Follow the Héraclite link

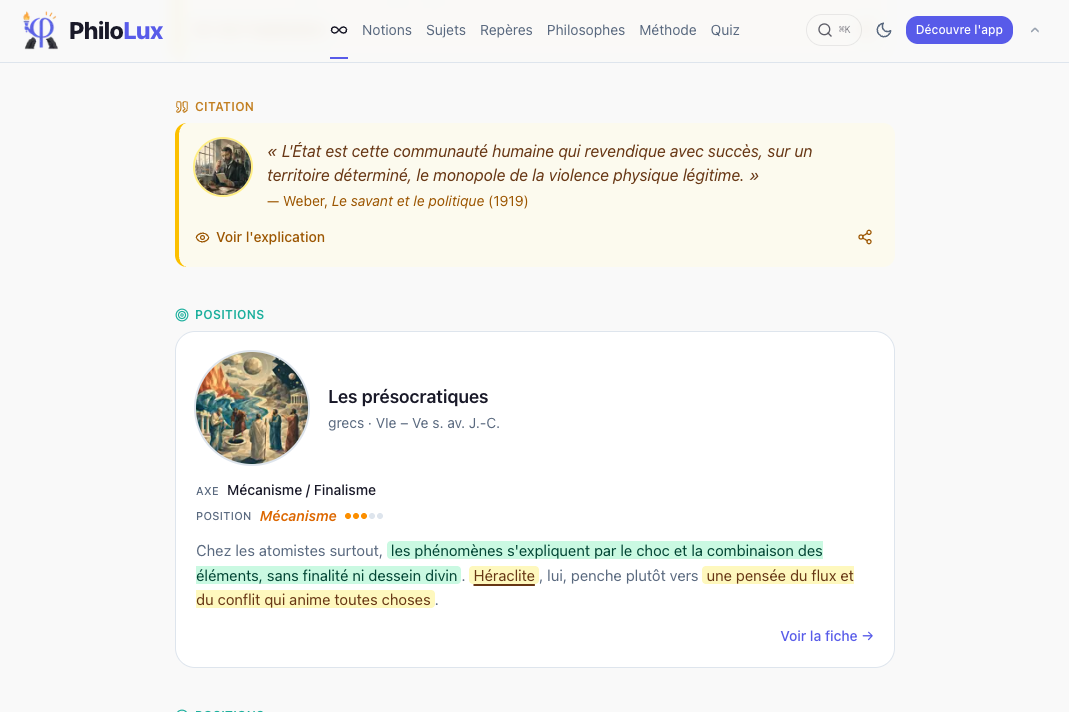tap(504, 576)
